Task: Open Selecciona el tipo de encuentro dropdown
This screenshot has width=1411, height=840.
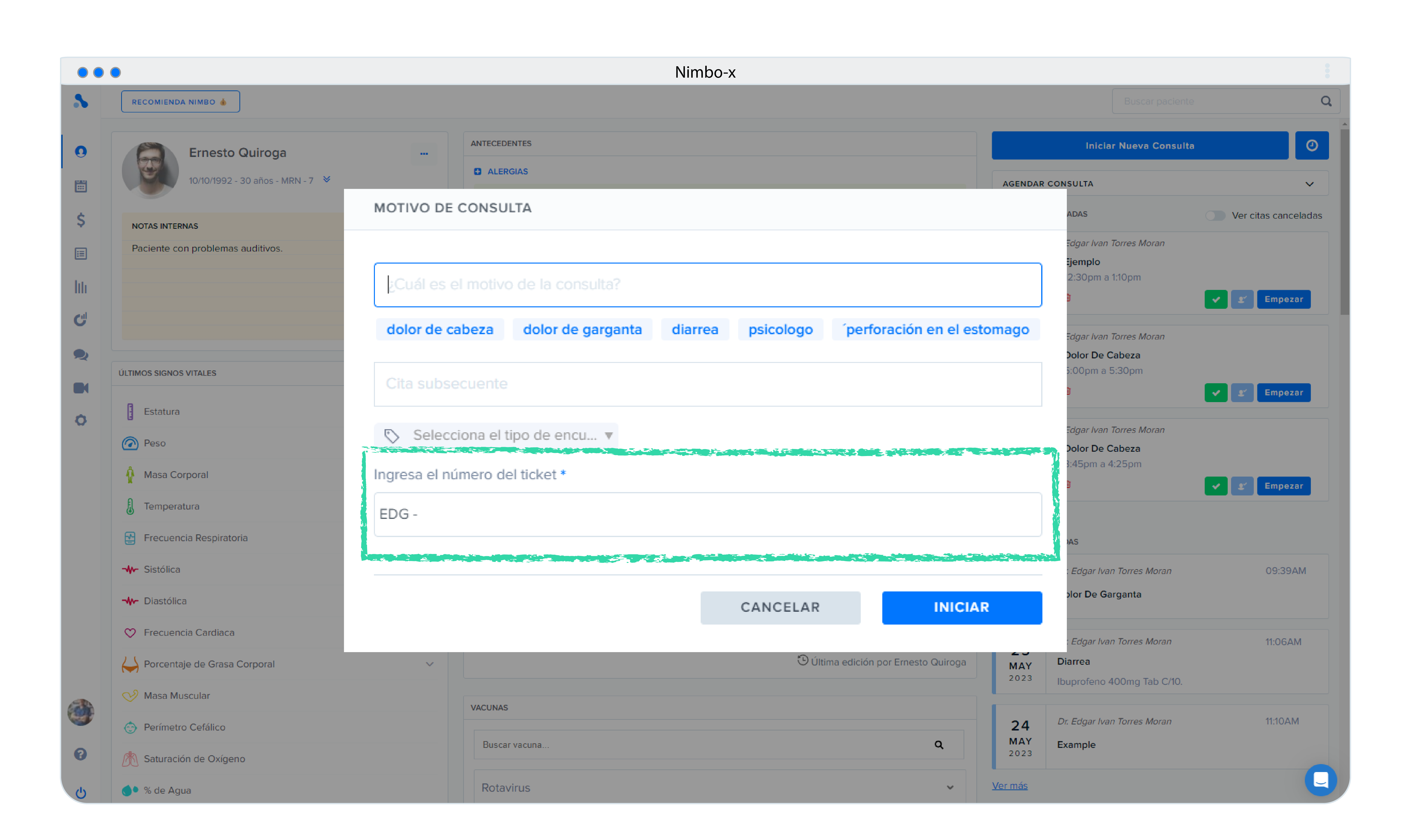Action: point(496,435)
